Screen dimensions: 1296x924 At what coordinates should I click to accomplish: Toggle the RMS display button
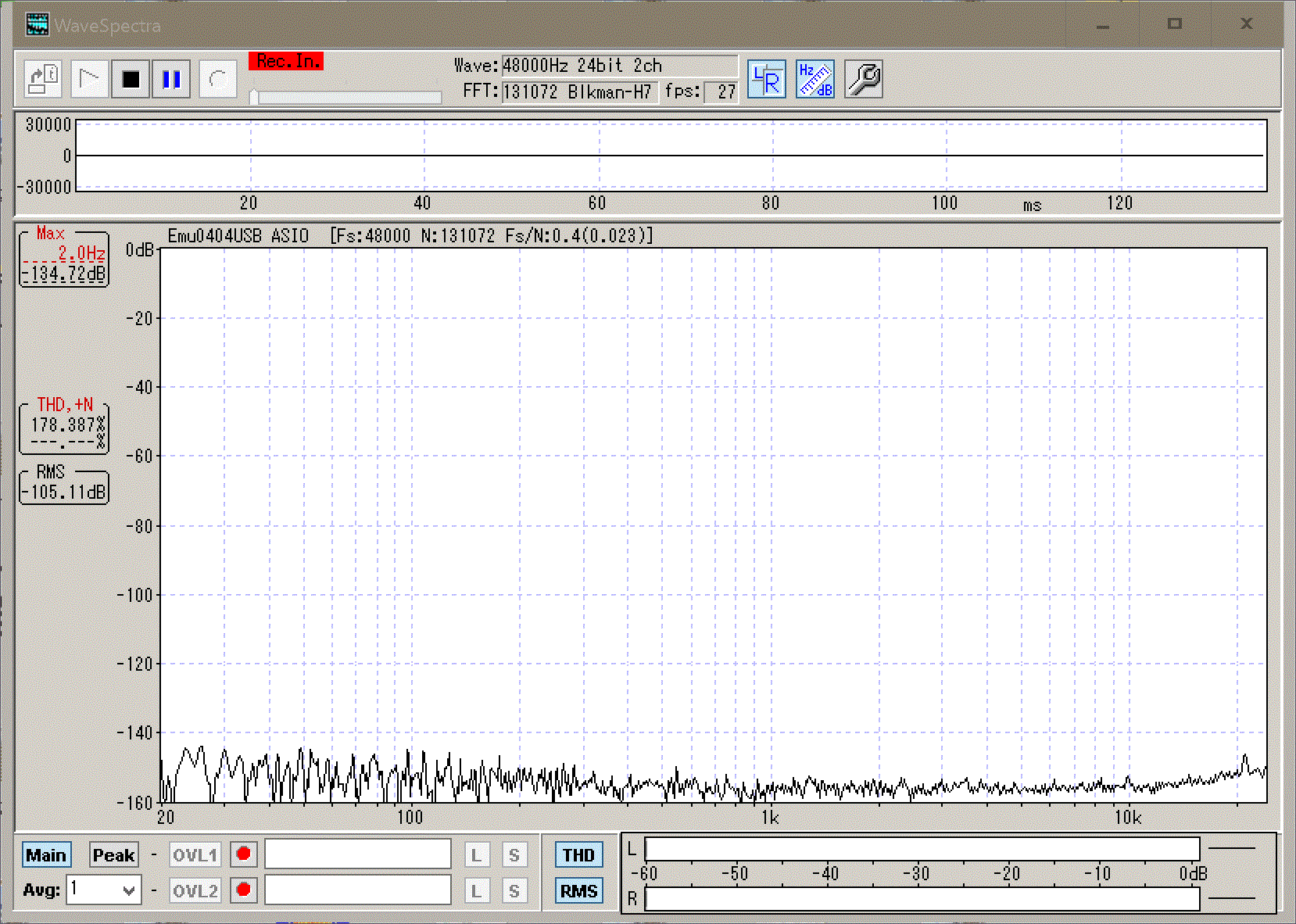coord(579,891)
